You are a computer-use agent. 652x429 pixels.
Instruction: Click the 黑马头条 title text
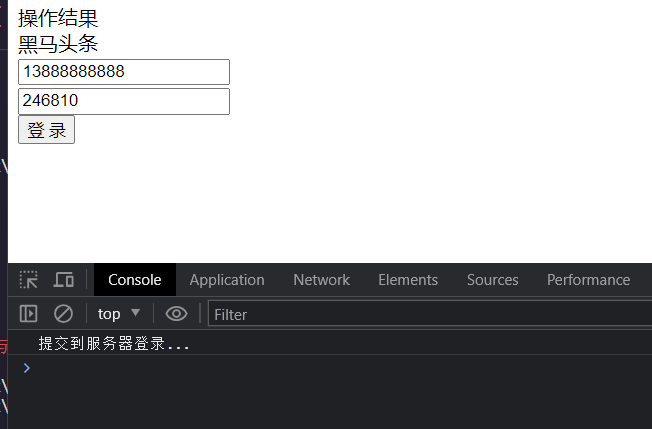click(x=58, y=44)
